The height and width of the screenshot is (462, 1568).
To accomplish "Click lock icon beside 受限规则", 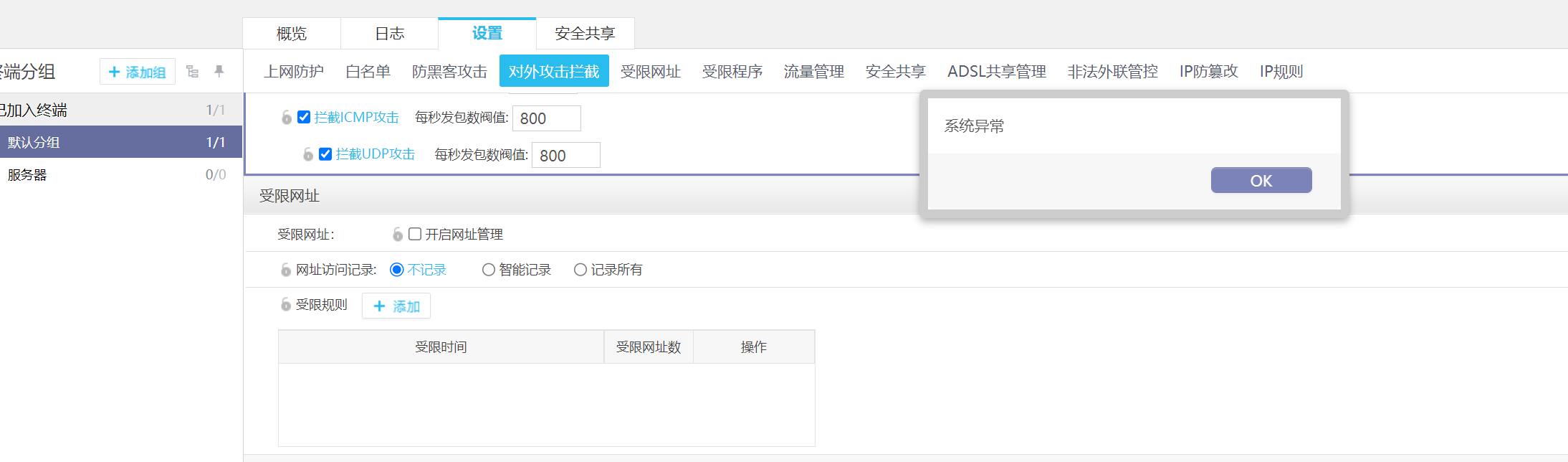I will [286, 305].
